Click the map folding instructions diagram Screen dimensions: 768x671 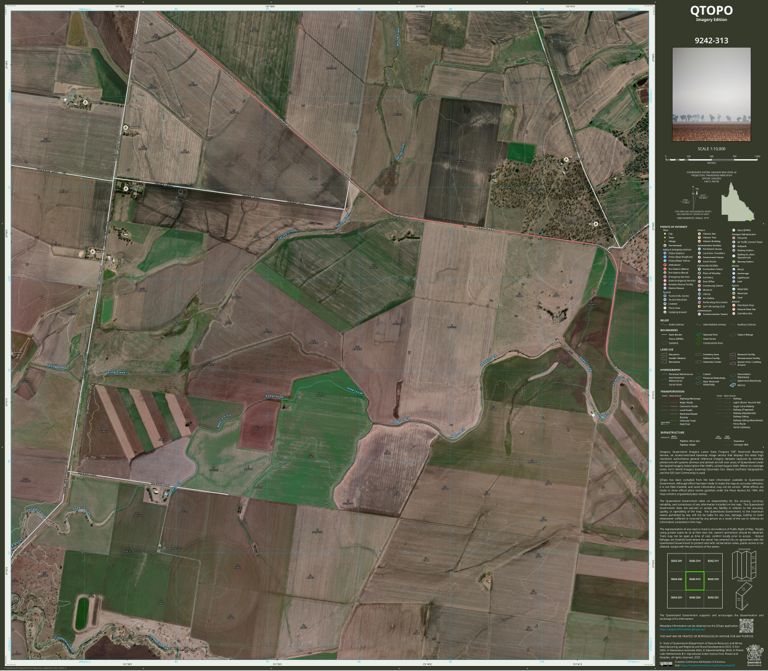(744, 565)
